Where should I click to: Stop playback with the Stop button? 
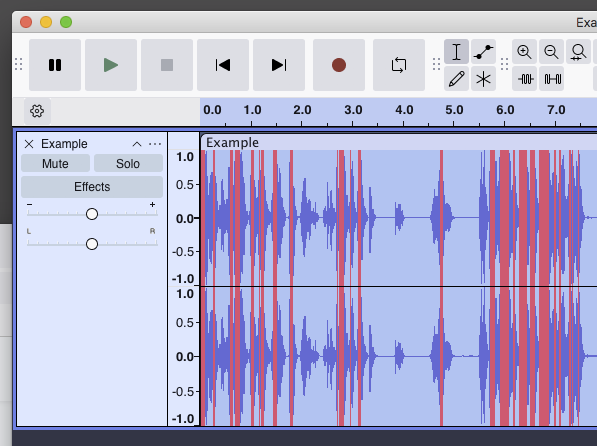167,65
